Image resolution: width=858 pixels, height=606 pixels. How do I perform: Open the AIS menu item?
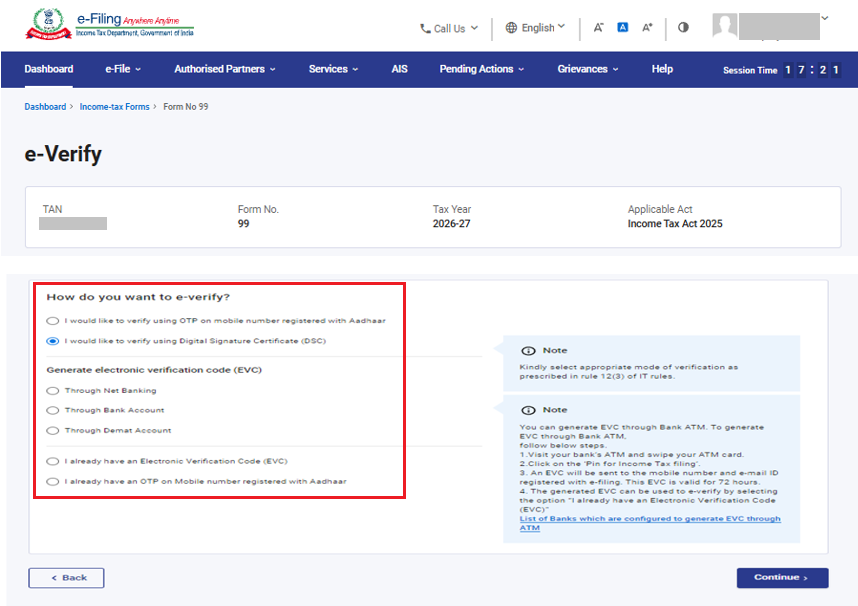[399, 69]
